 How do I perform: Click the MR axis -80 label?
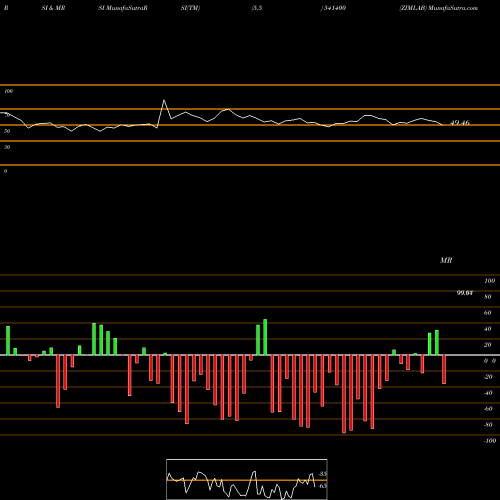[x=488, y=425]
